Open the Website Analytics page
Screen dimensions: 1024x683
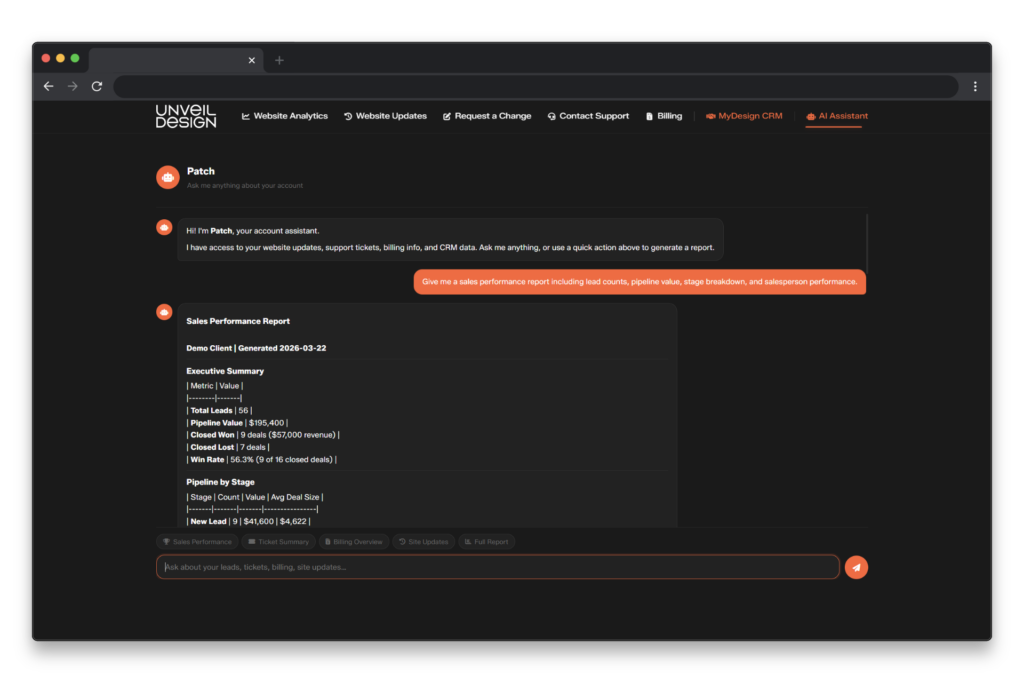click(x=285, y=116)
